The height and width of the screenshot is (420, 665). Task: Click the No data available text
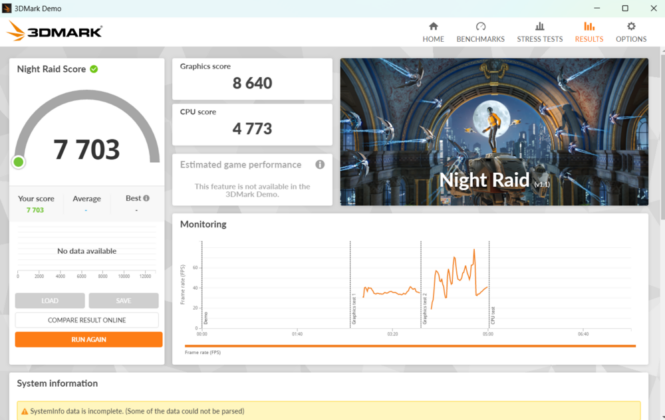87,251
